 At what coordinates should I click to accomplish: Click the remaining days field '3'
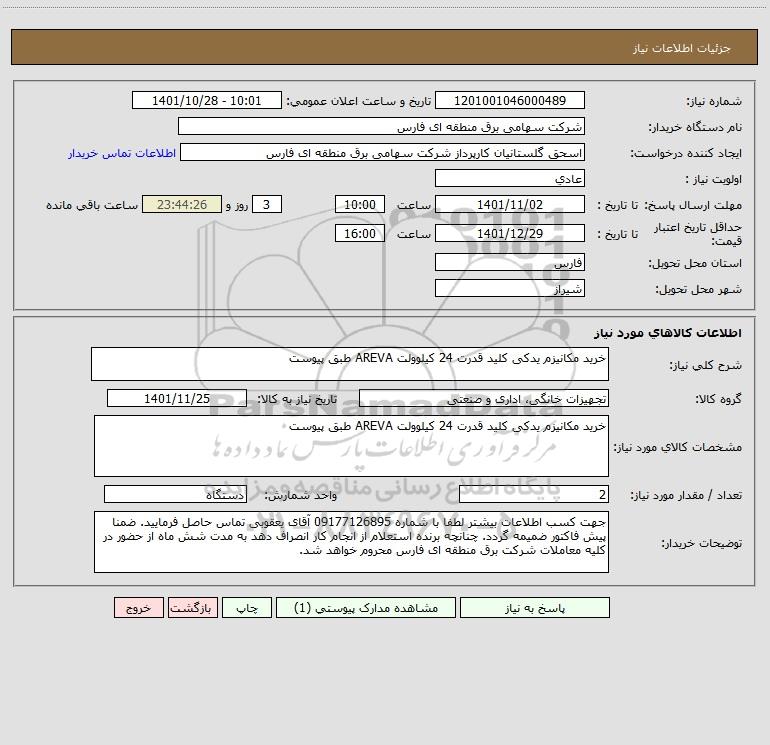point(267,204)
